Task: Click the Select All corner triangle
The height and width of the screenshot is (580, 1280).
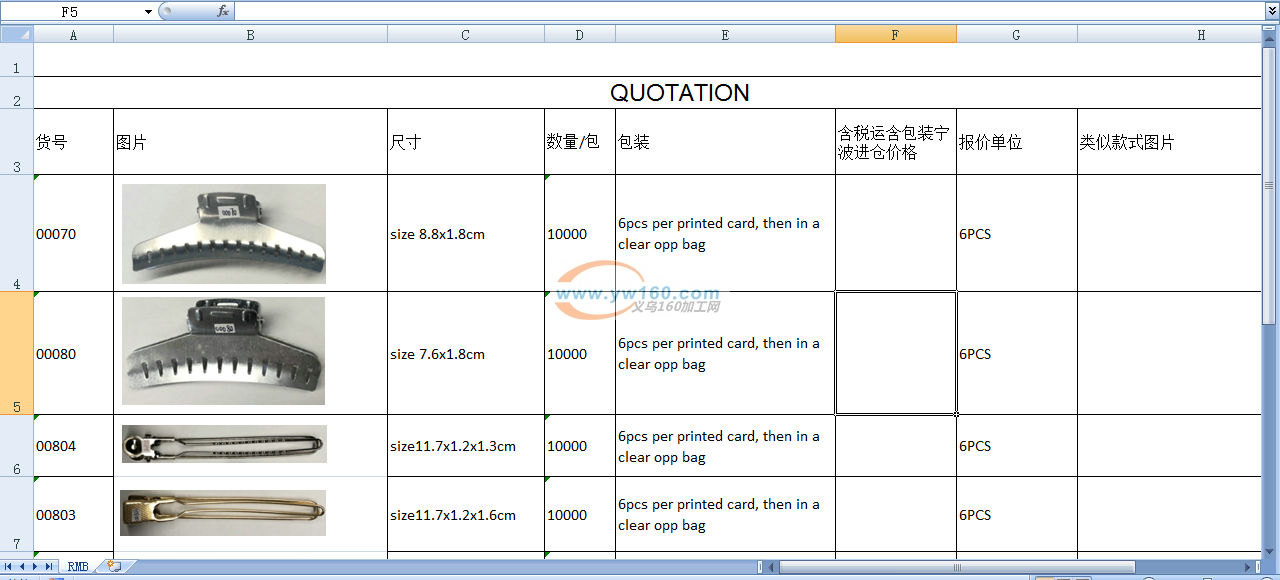Action: pos(16,35)
